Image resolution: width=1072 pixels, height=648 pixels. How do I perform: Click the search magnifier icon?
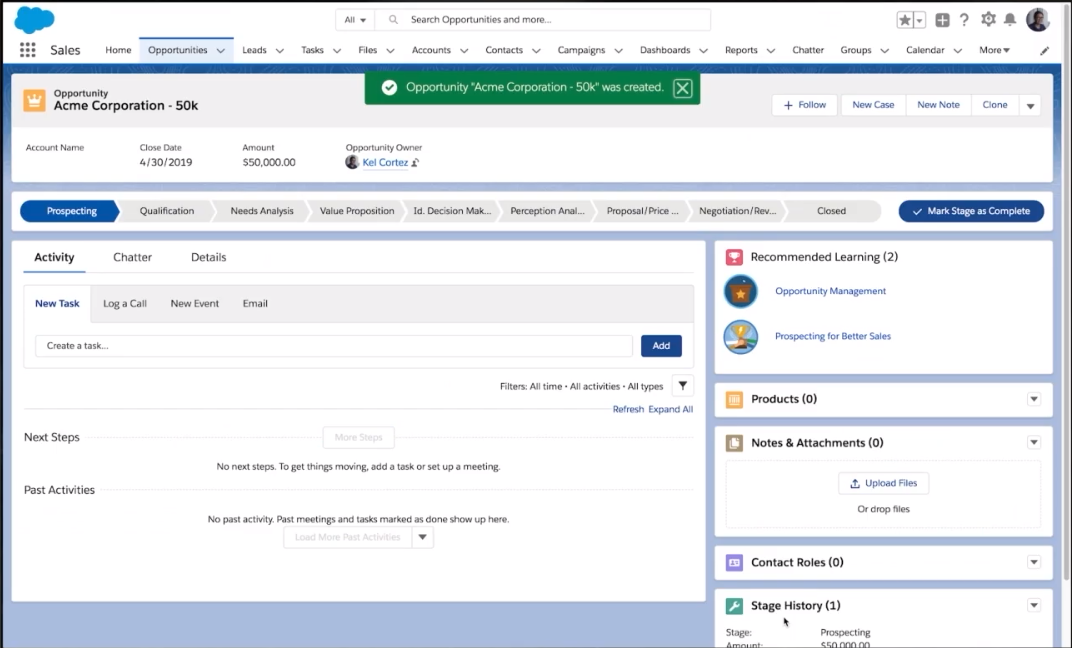(393, 20)
